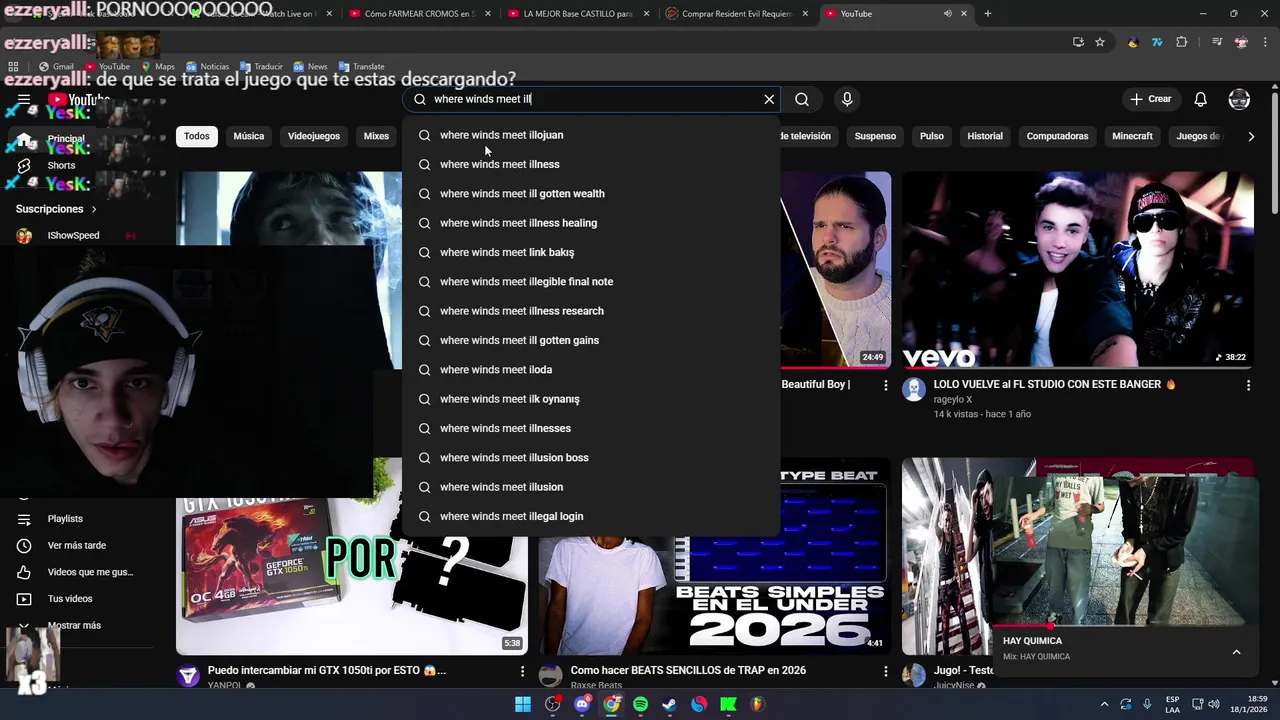Open options menu for Beautiful Boy video
This screenshot has height=720, width=1280.
click(885, 385)
